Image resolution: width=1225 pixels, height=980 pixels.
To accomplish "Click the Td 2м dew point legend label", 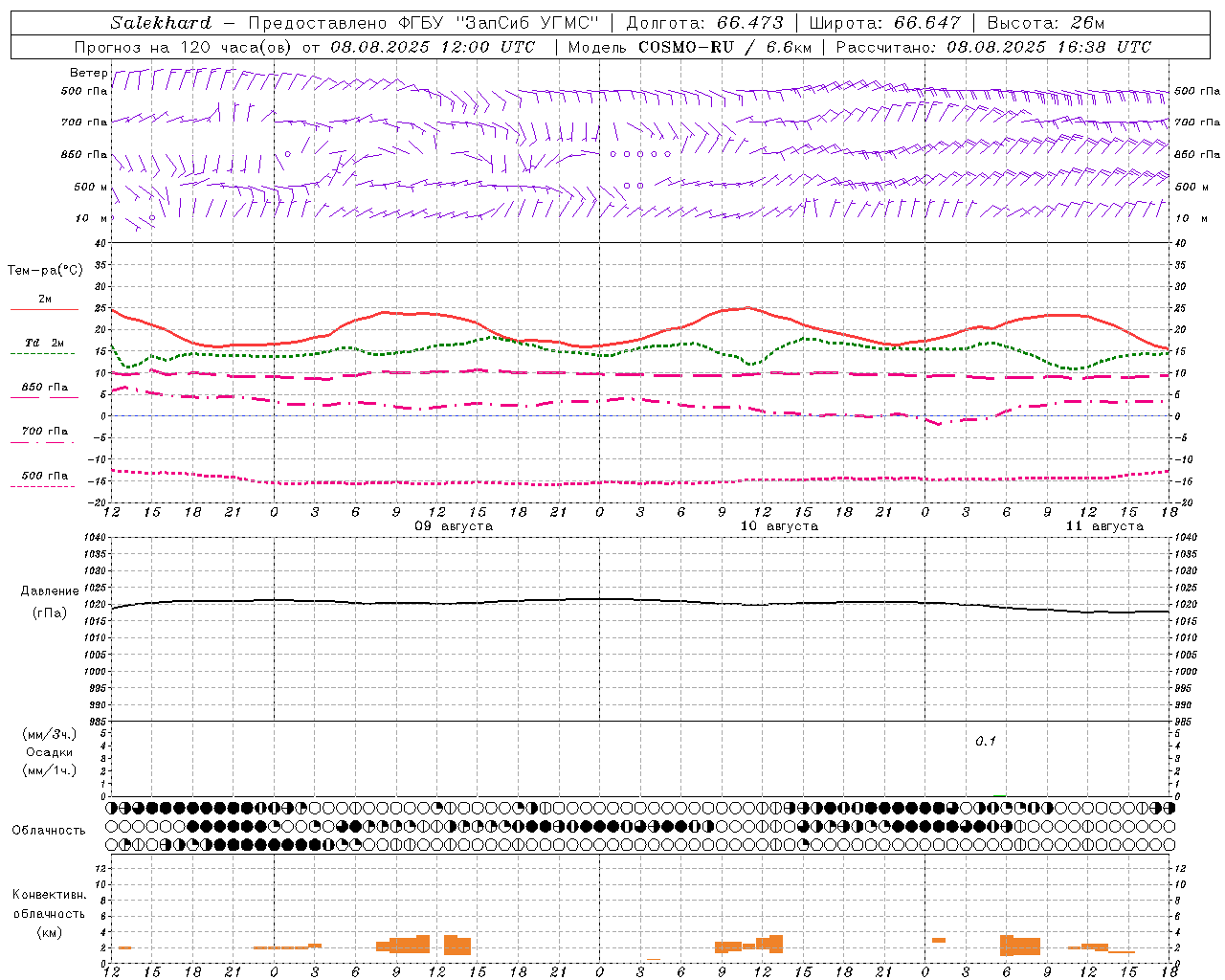I will click(x=44, y=343).
